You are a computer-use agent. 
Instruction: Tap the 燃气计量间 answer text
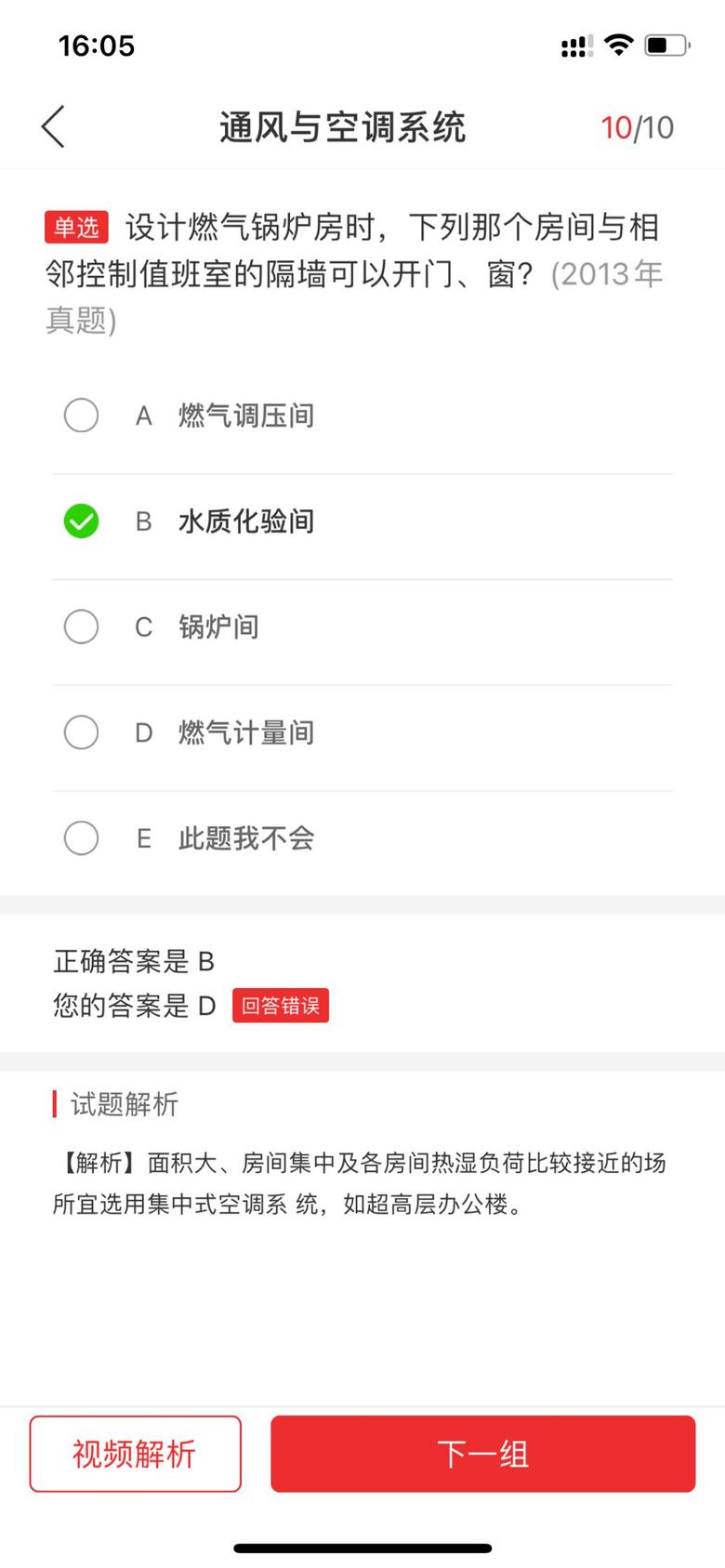(246, 732)
